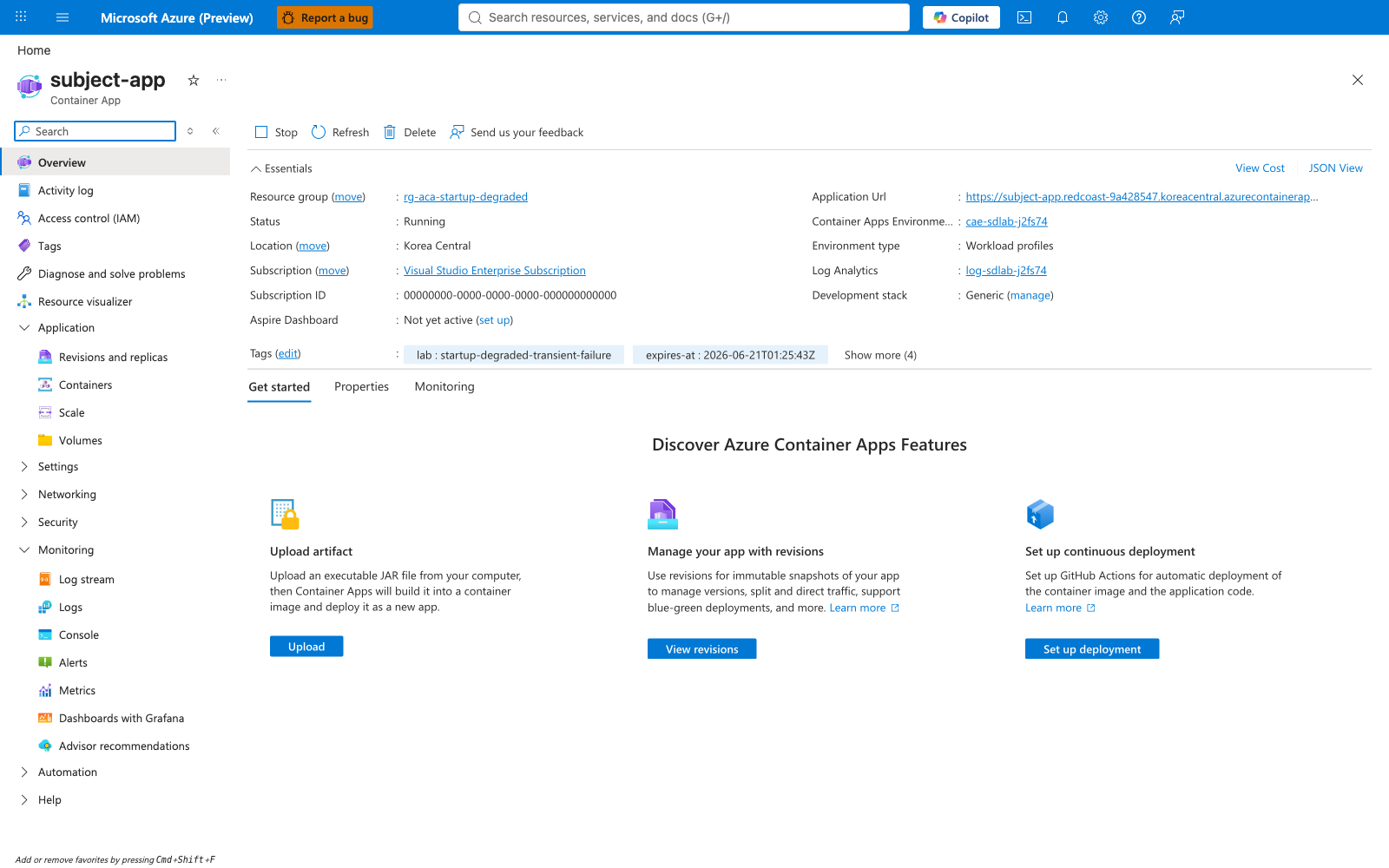1389x868 pixels.
Task: Open Dashboards with Grafana
Action: pyautogui.click(x=121, y=718)
